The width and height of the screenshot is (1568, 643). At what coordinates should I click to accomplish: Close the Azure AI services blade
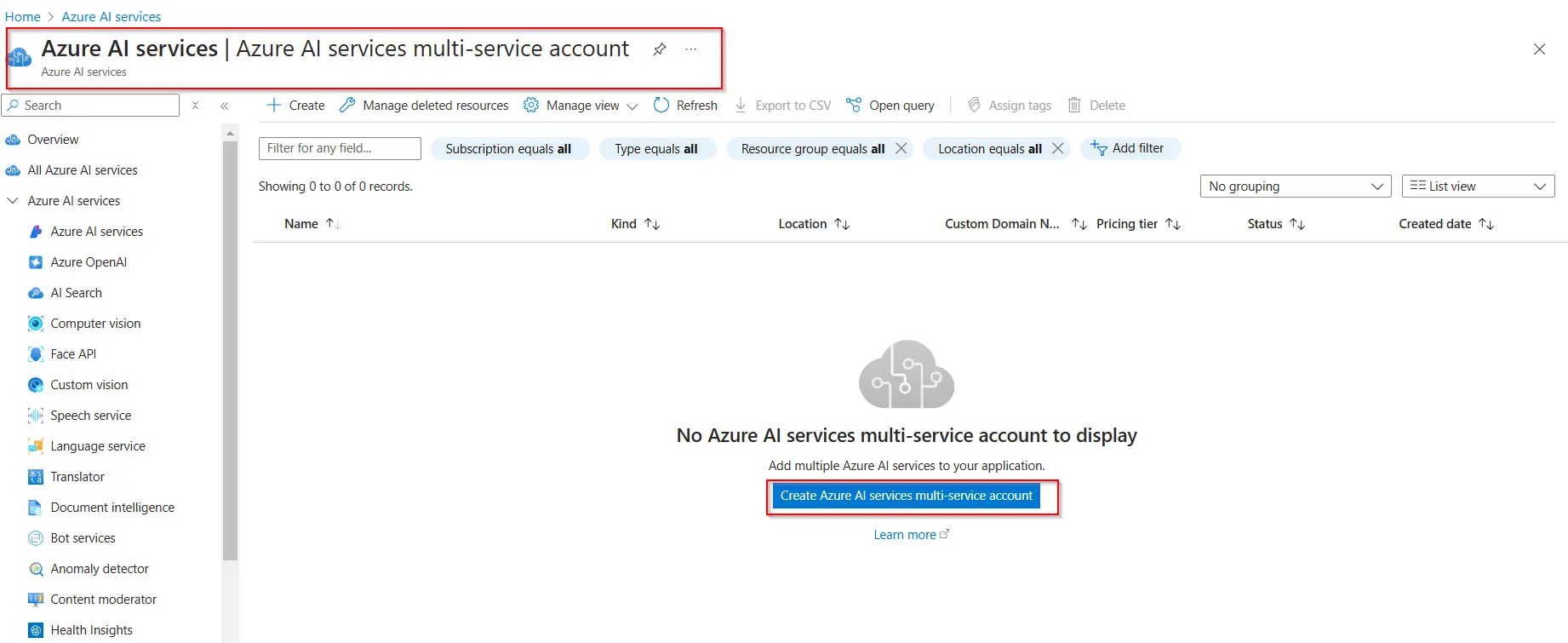point(1539,49)
